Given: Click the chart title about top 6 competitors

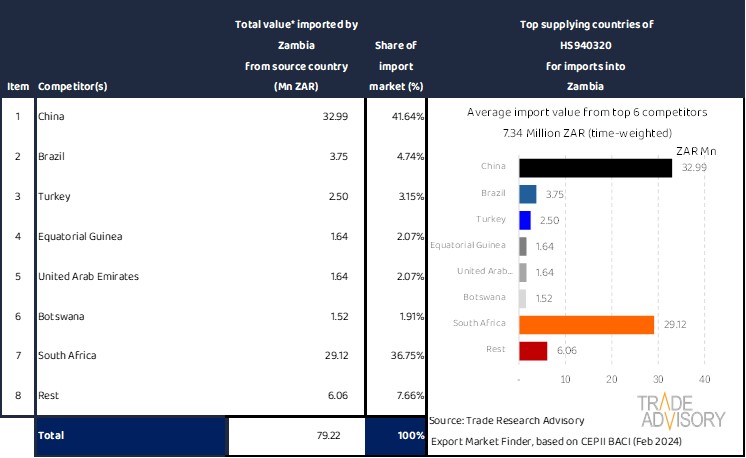Looking at the screenshot, I should 586,113.
